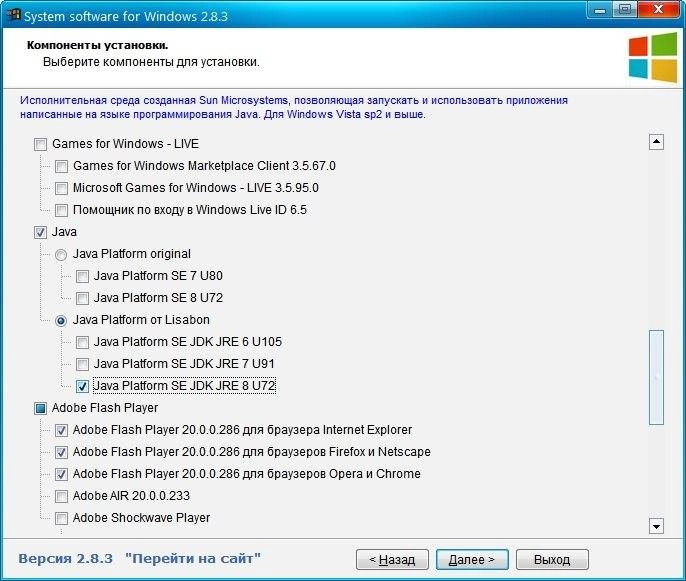Click the Sun Microsystems description text
Image resolution: width=686 pixels, height=581 pixels.
294,107
